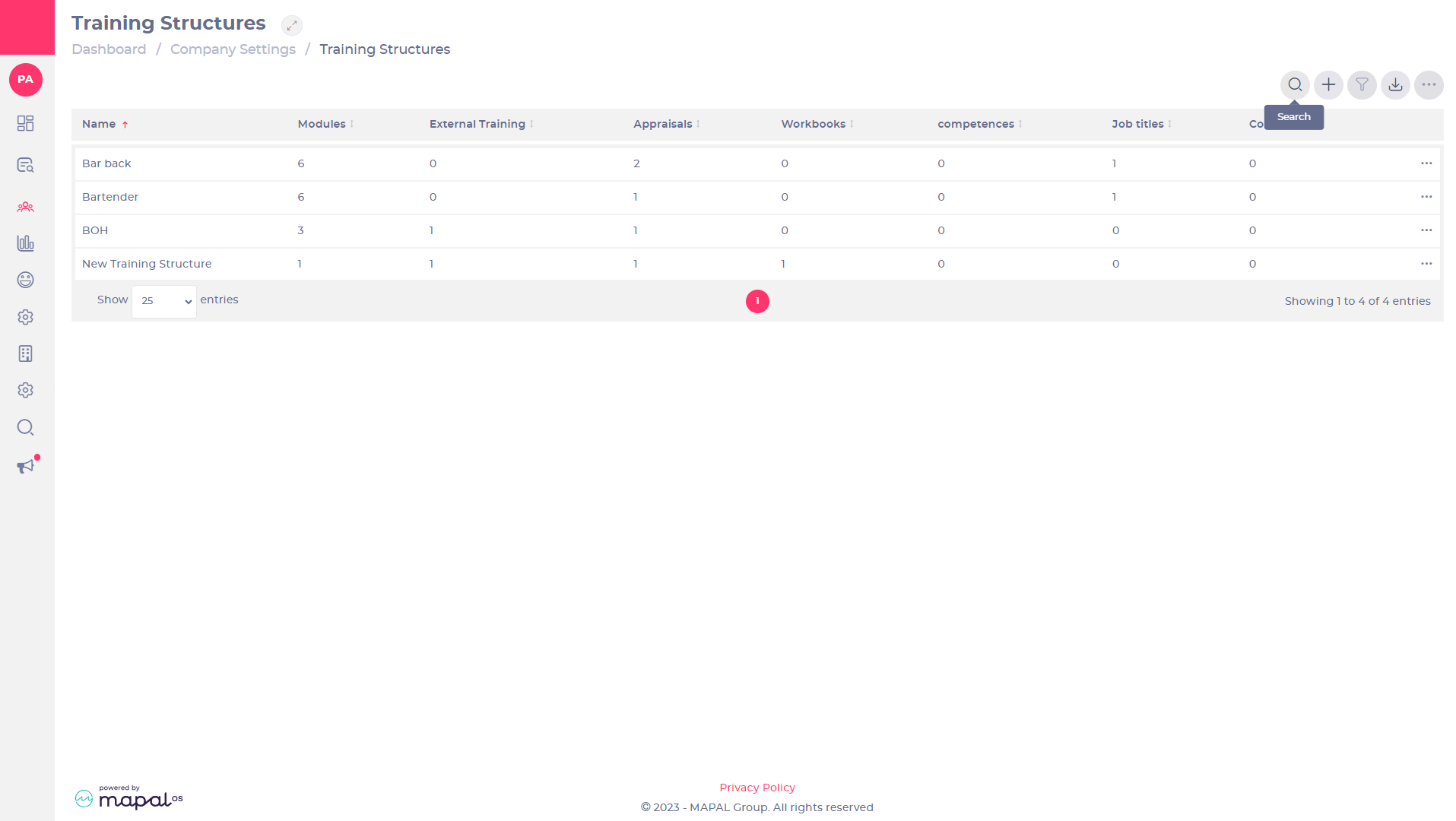Sort by Appraisals column
Screen dimensions: 1456x821
[x=667, y=124]
